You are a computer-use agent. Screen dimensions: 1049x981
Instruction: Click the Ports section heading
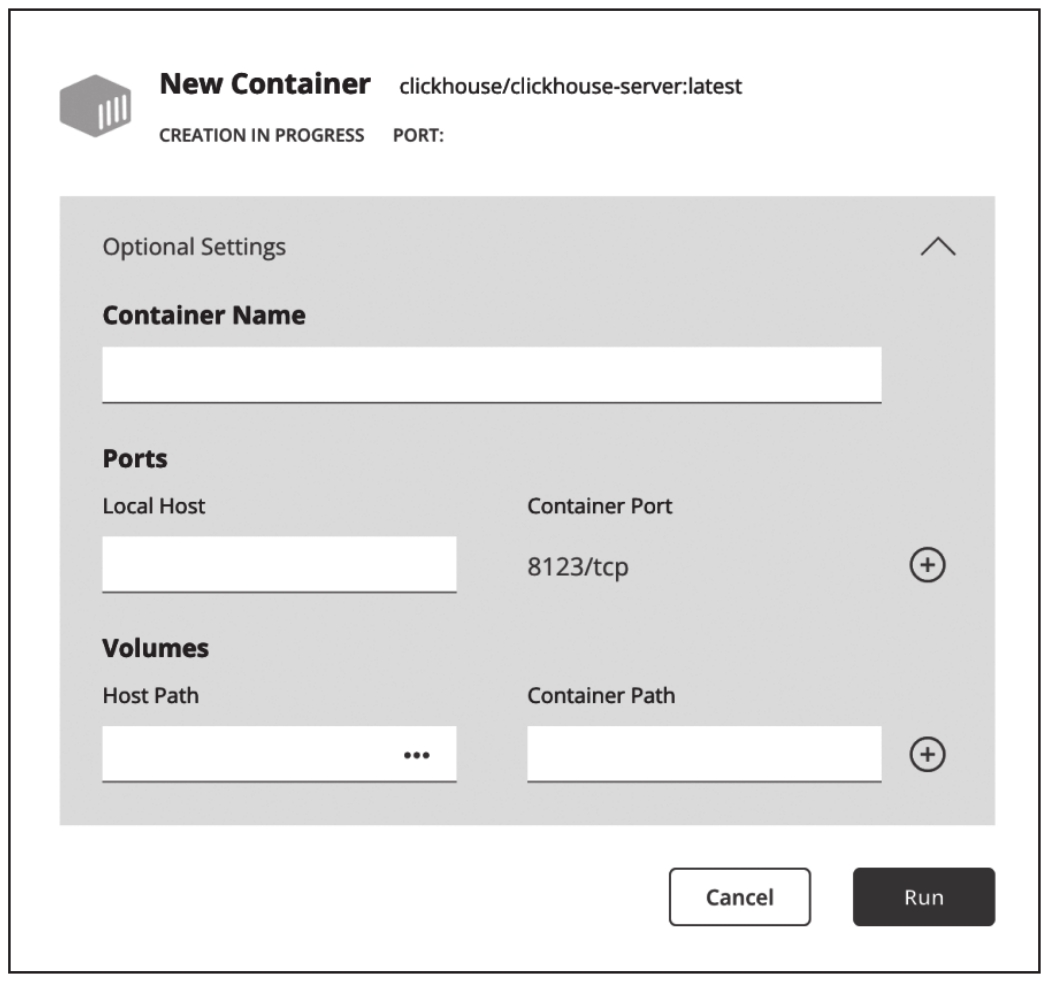tap(135, 459)
